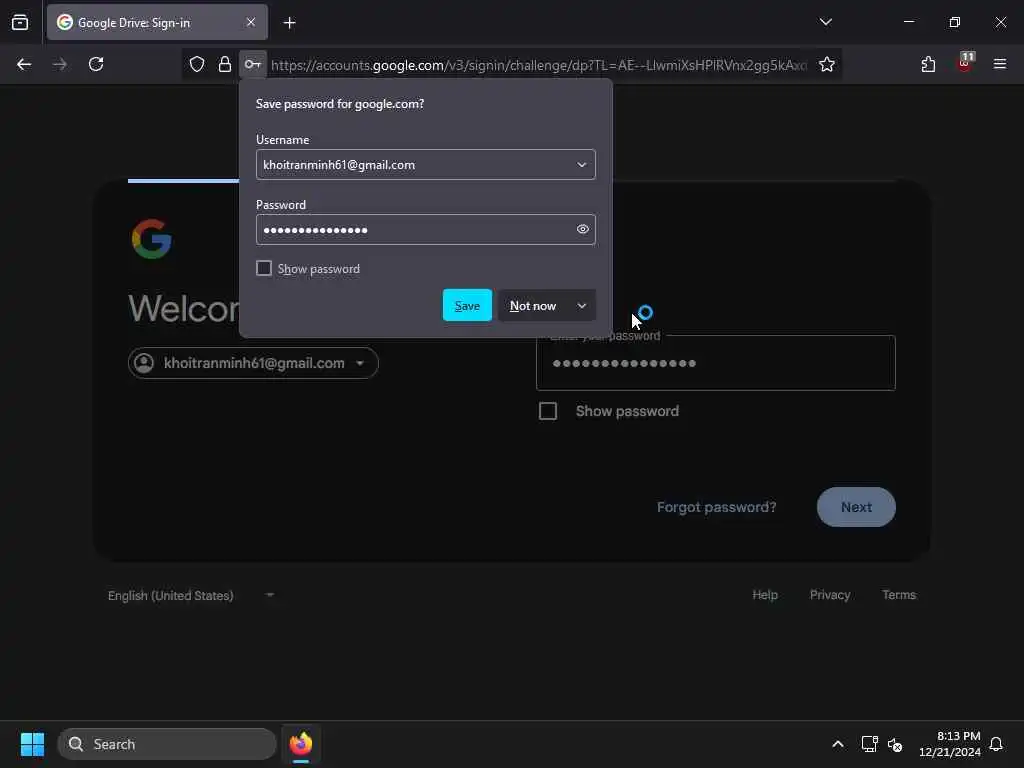Click the address bar URL field

(539, 65)
